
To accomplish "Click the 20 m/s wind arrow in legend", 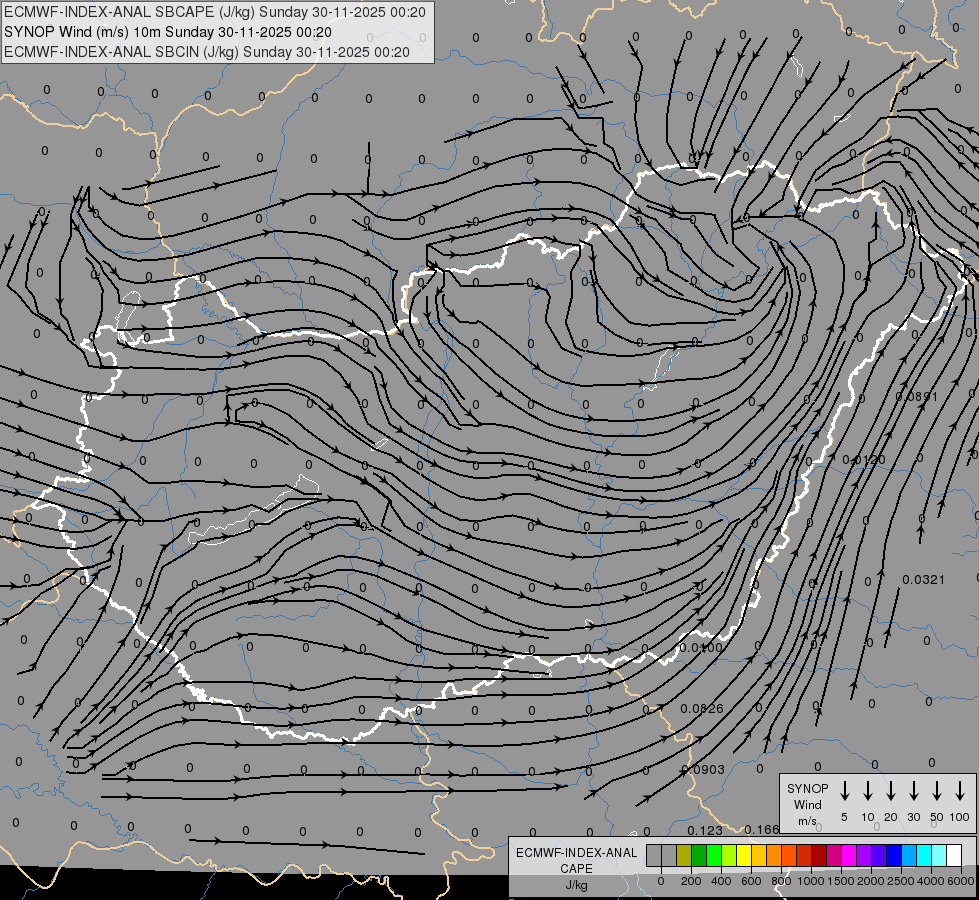I will [x=891, y=791].
